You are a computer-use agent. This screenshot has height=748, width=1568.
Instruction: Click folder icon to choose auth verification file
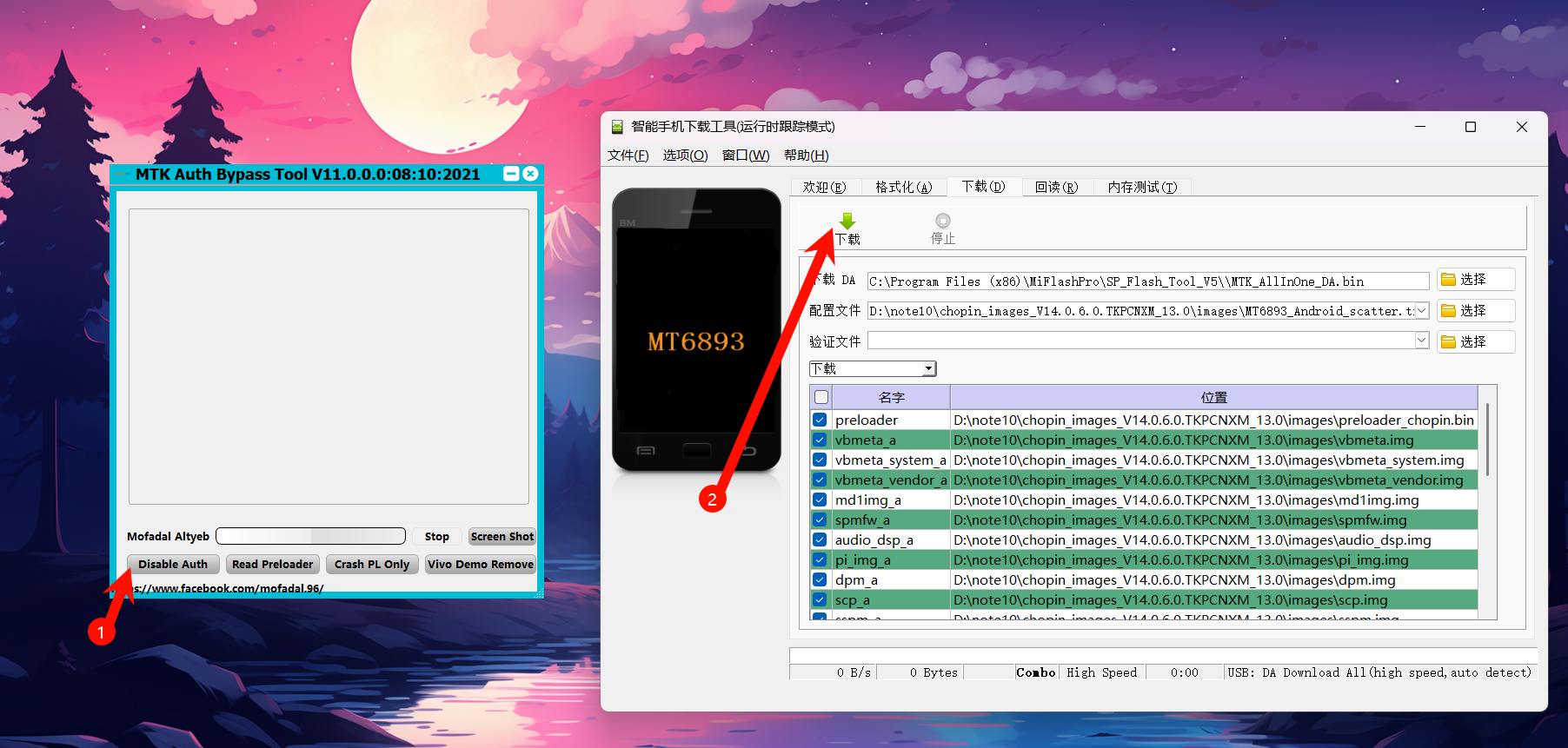pyautogui.click(x=1448, y=342)
